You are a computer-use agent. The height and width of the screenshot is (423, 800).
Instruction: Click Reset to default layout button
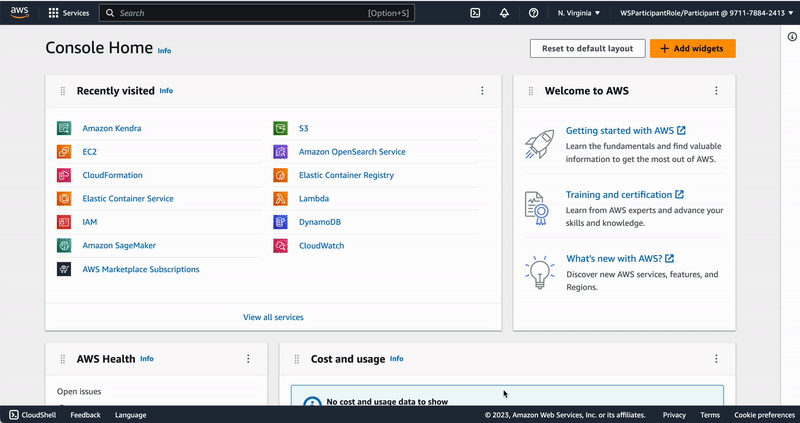587,48
